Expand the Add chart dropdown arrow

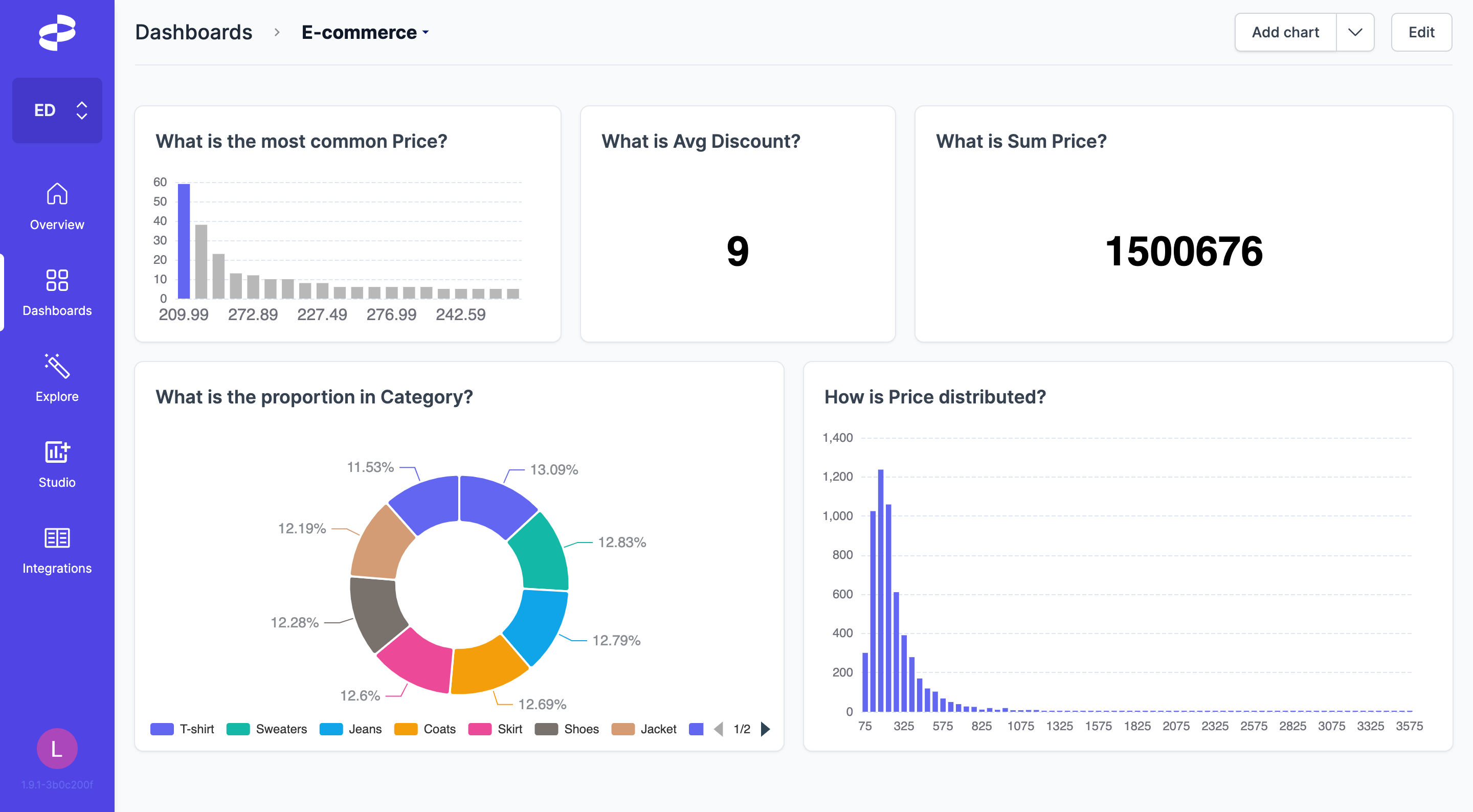point(1355,33)
